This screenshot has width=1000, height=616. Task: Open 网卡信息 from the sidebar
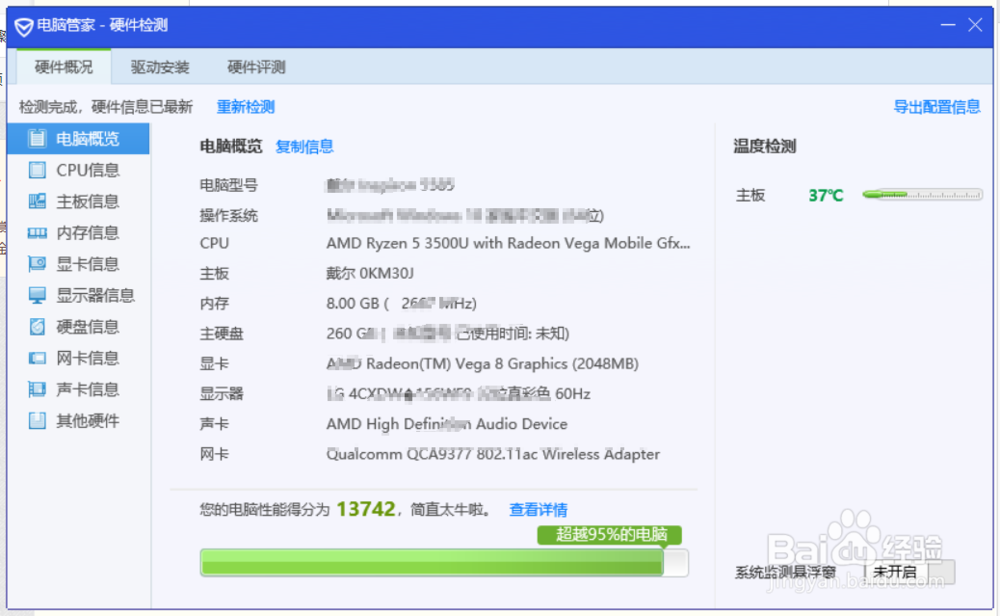pos(80,358)
